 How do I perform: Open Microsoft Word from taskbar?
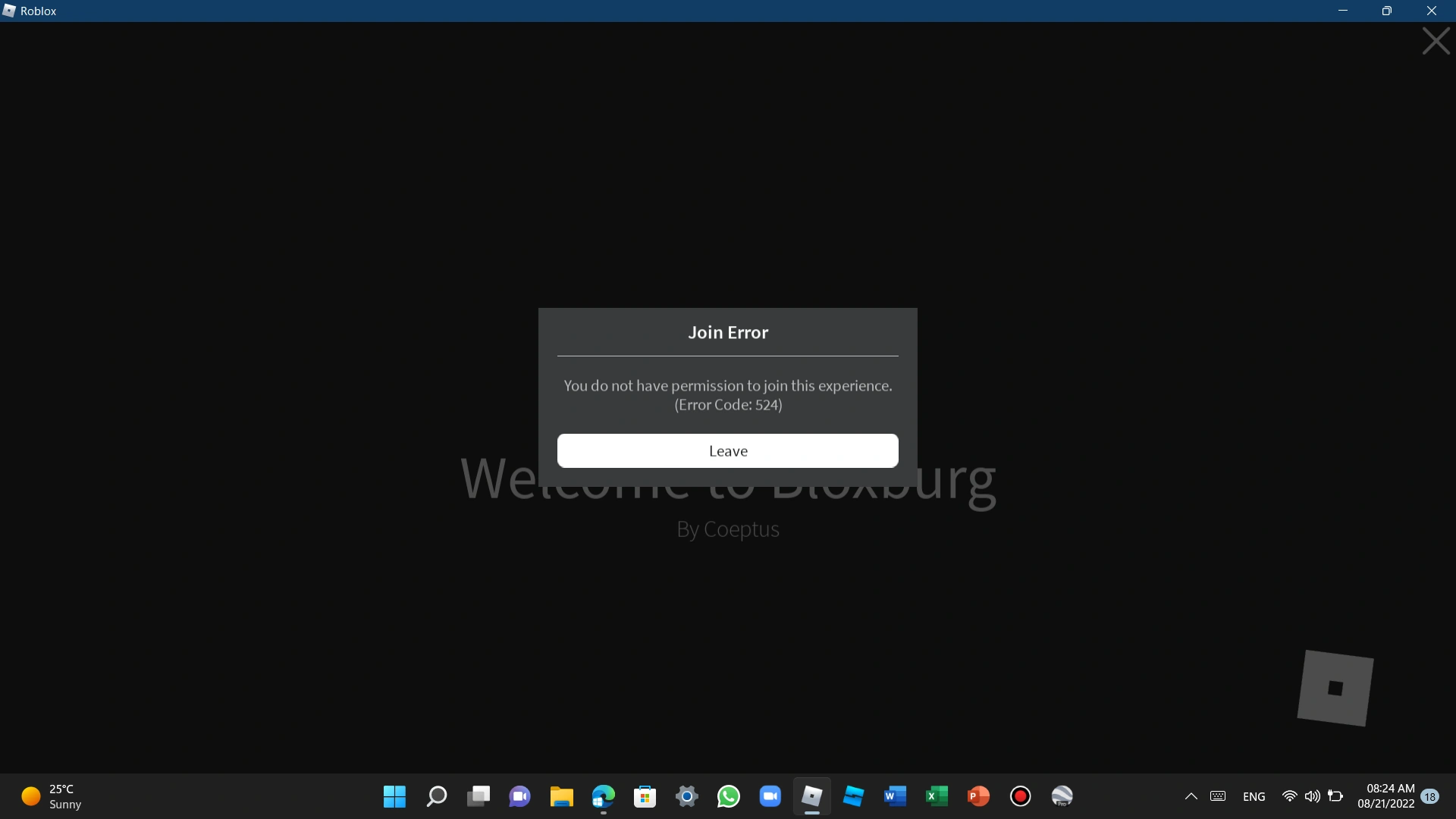895,796
